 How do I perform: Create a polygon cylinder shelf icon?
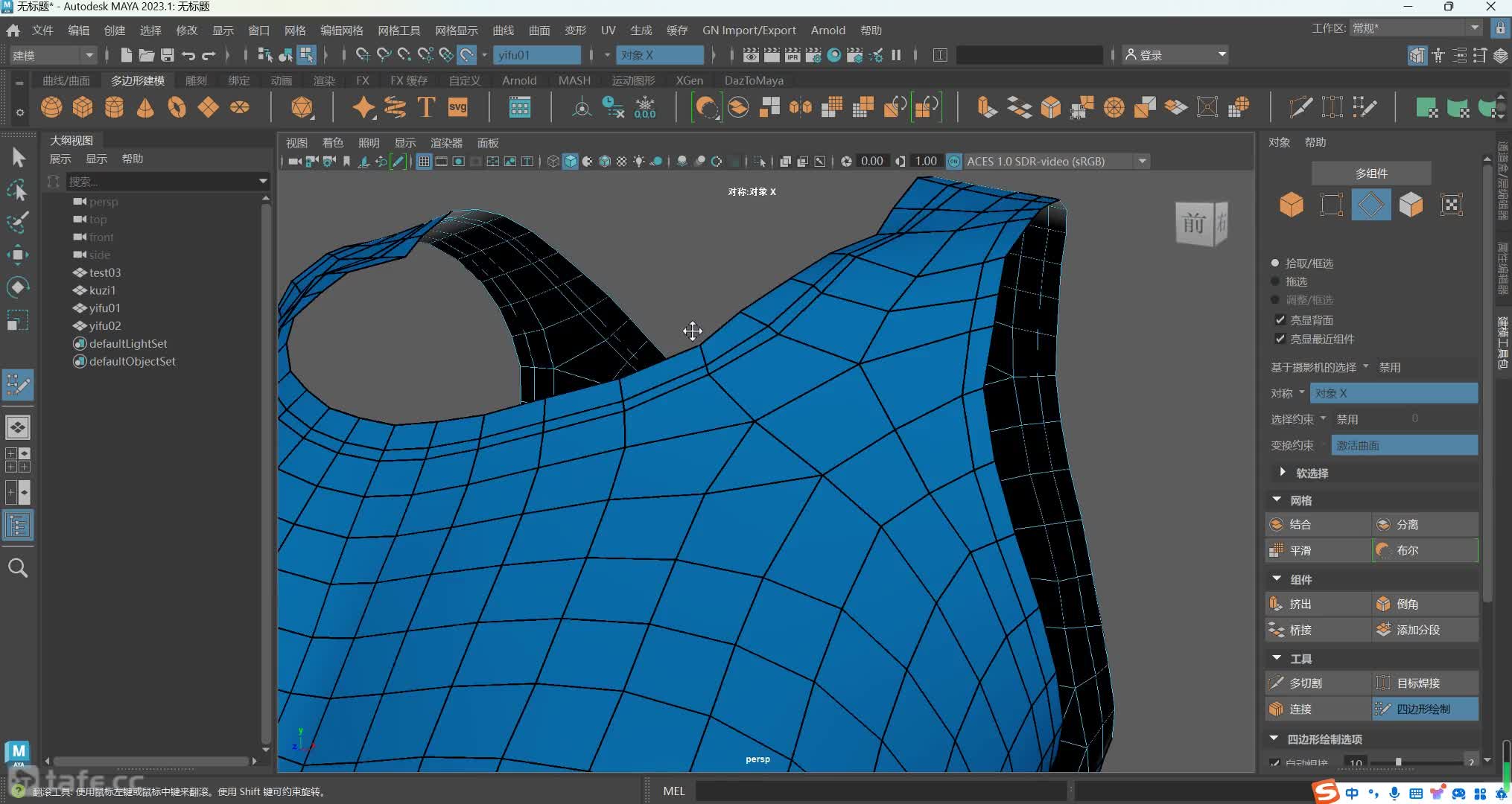point(114,107)
